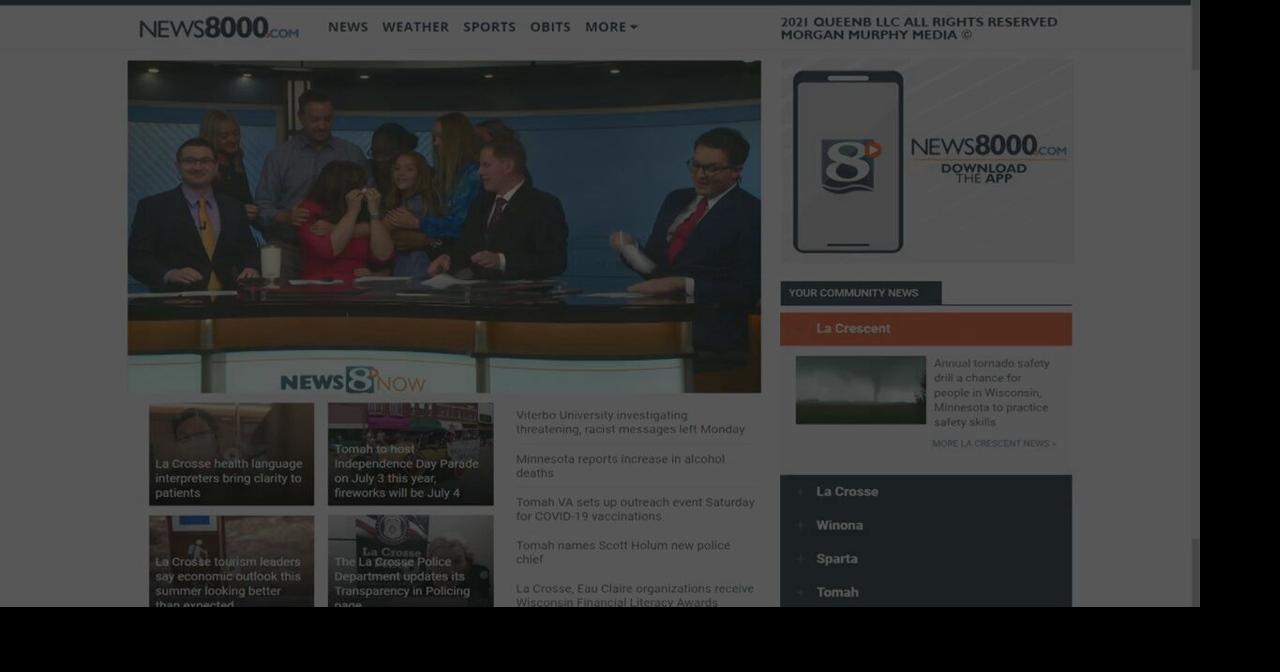Click the smartphone graphic in the app ad
1280x672 pixels.
tap(847, 160)
